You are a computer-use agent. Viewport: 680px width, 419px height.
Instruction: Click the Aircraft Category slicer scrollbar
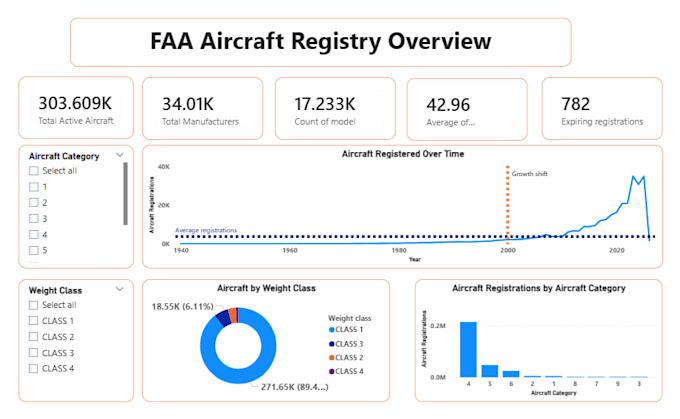pos(125,193)
